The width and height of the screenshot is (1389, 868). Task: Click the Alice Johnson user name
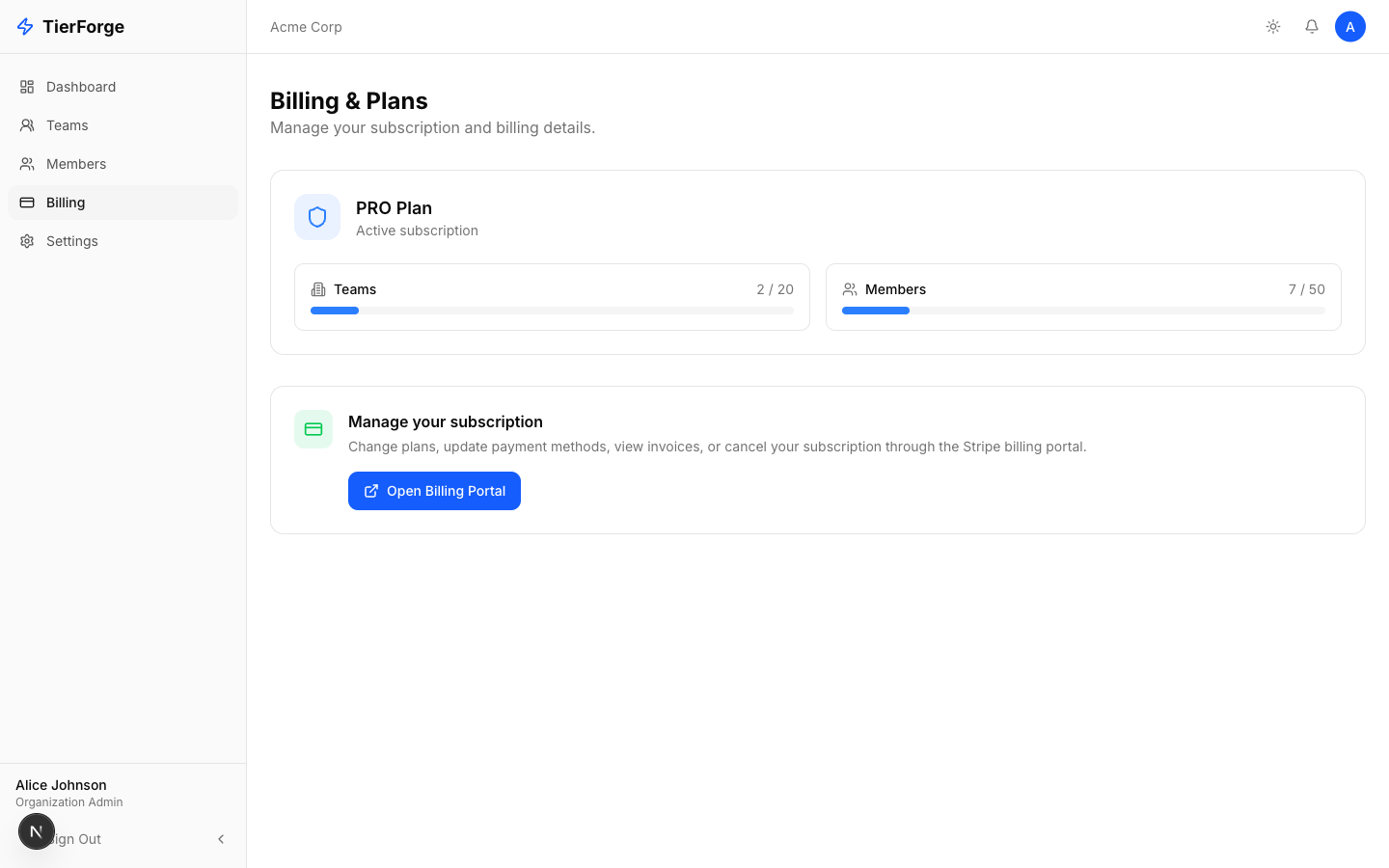point(61,785)
